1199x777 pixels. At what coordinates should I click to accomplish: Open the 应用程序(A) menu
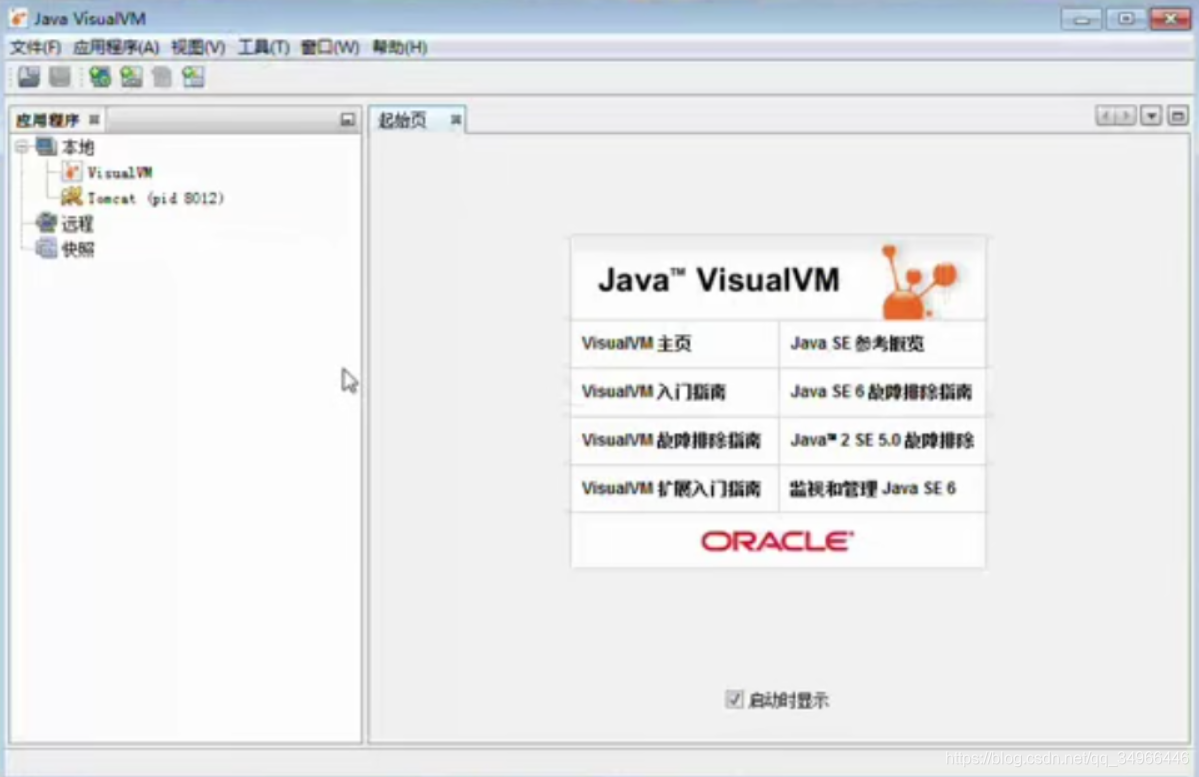click(116, 47)
